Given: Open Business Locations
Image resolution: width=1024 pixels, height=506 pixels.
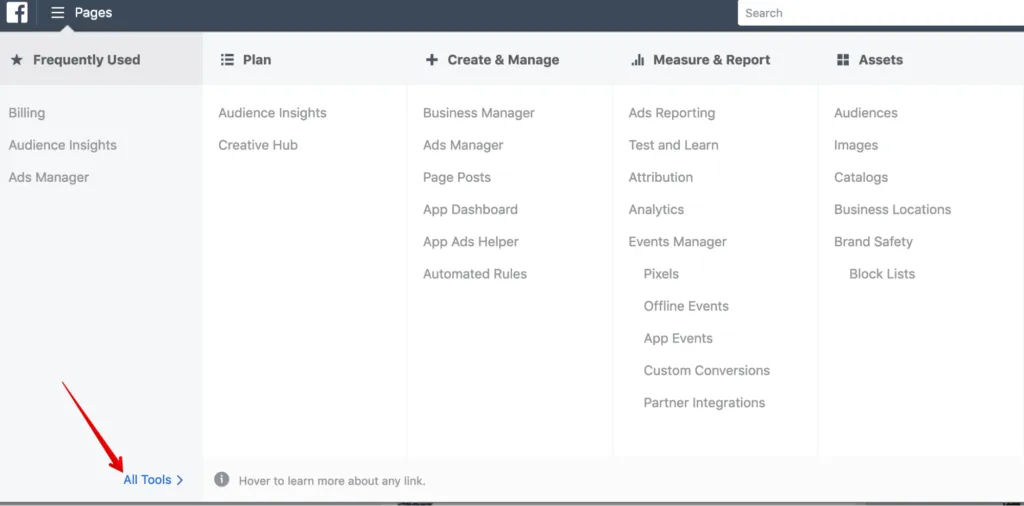Looking at the screenshot, I should click(x=893, y=210).
